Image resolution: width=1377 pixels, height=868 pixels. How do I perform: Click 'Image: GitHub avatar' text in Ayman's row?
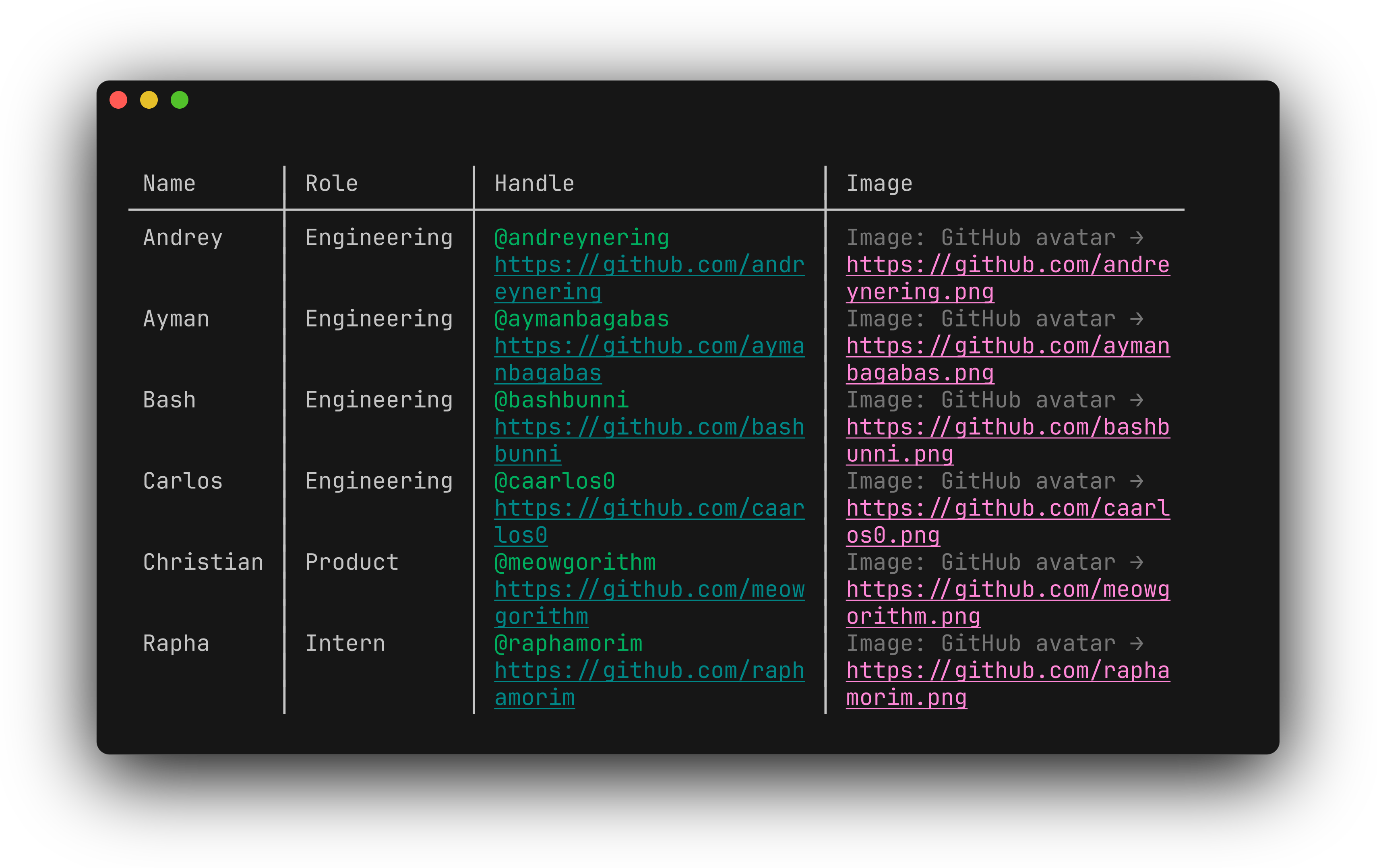click(981, 319)
